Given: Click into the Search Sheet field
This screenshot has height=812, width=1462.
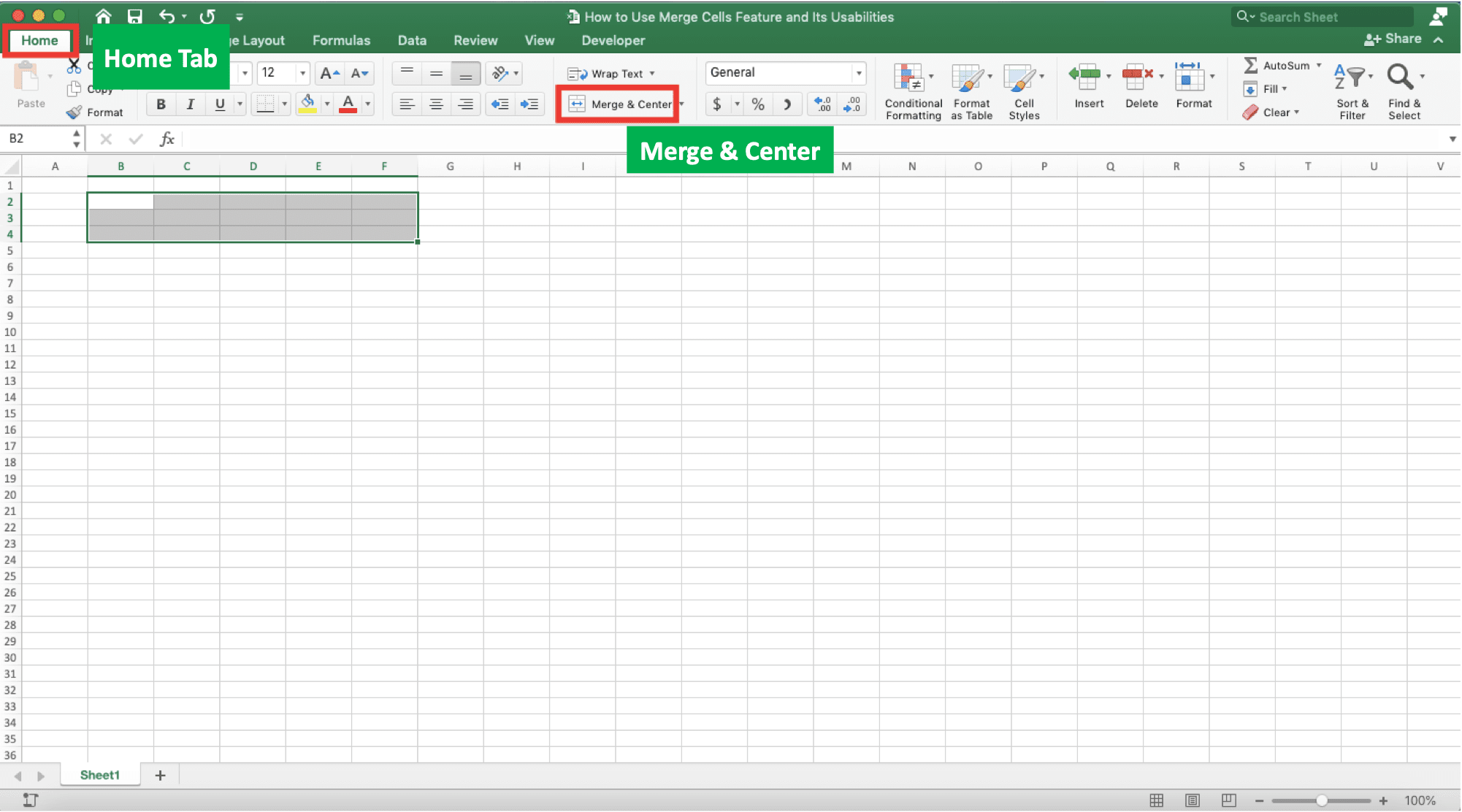Looking at the screenshot, I should (1323, 16).
